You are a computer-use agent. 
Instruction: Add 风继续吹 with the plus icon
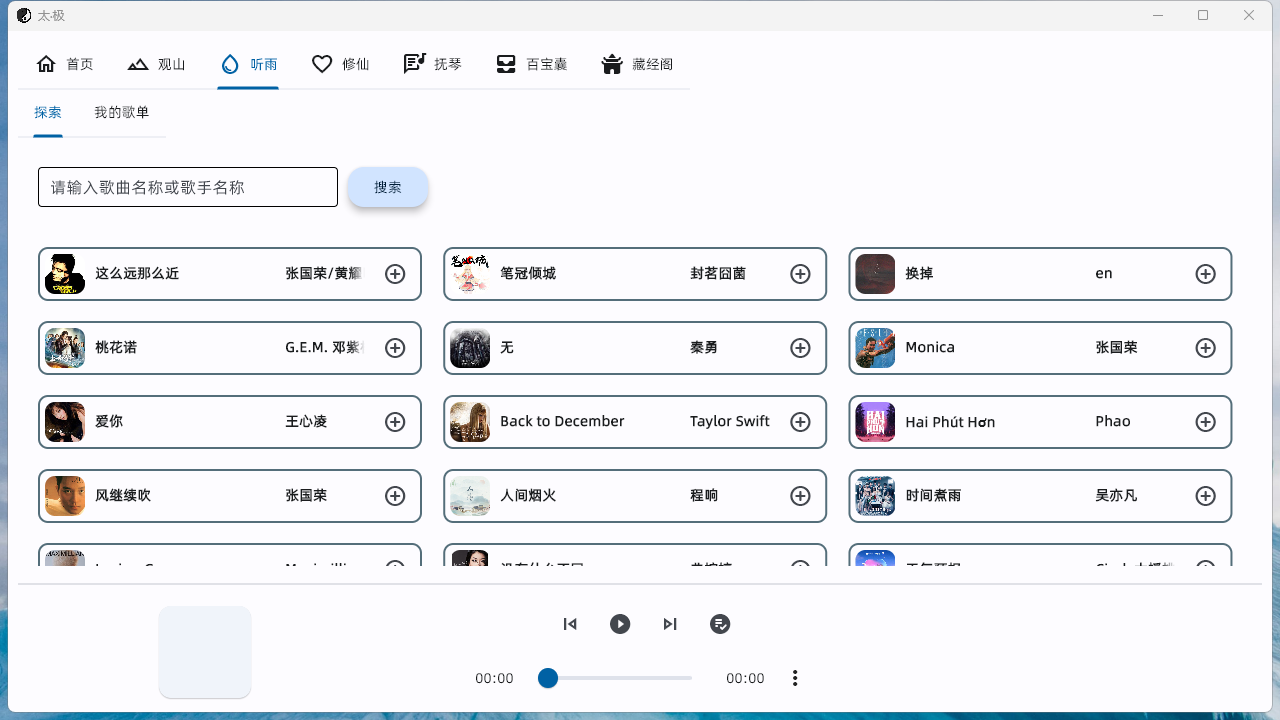pos(395,496)
